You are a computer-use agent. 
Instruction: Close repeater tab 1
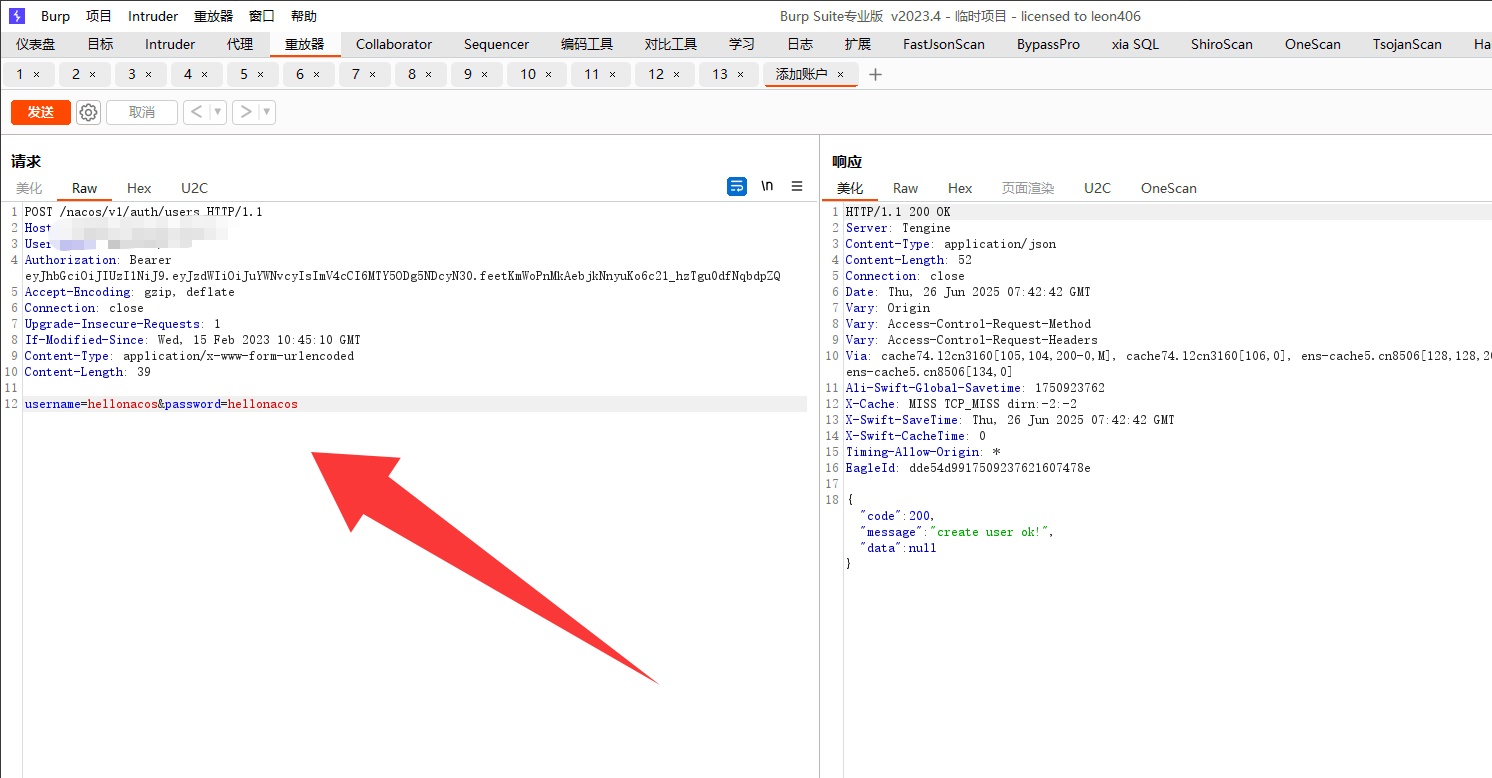point(37,75)
